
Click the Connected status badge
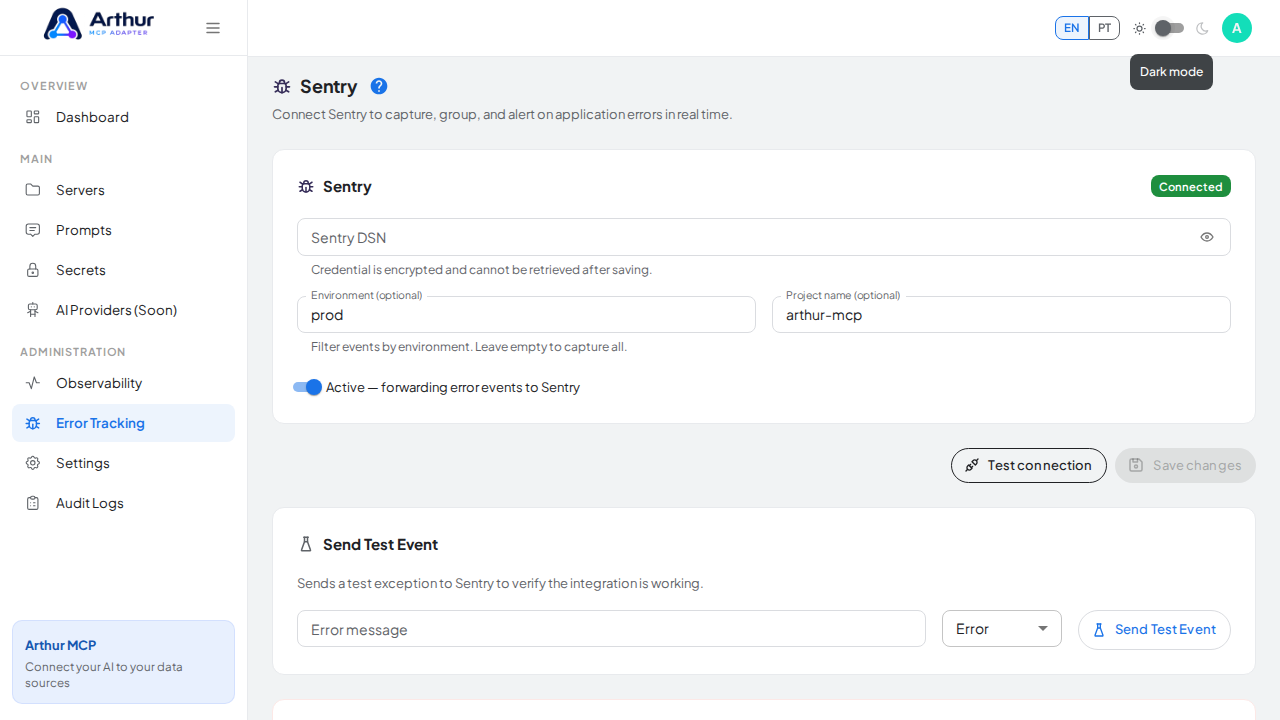(1191, 187)
